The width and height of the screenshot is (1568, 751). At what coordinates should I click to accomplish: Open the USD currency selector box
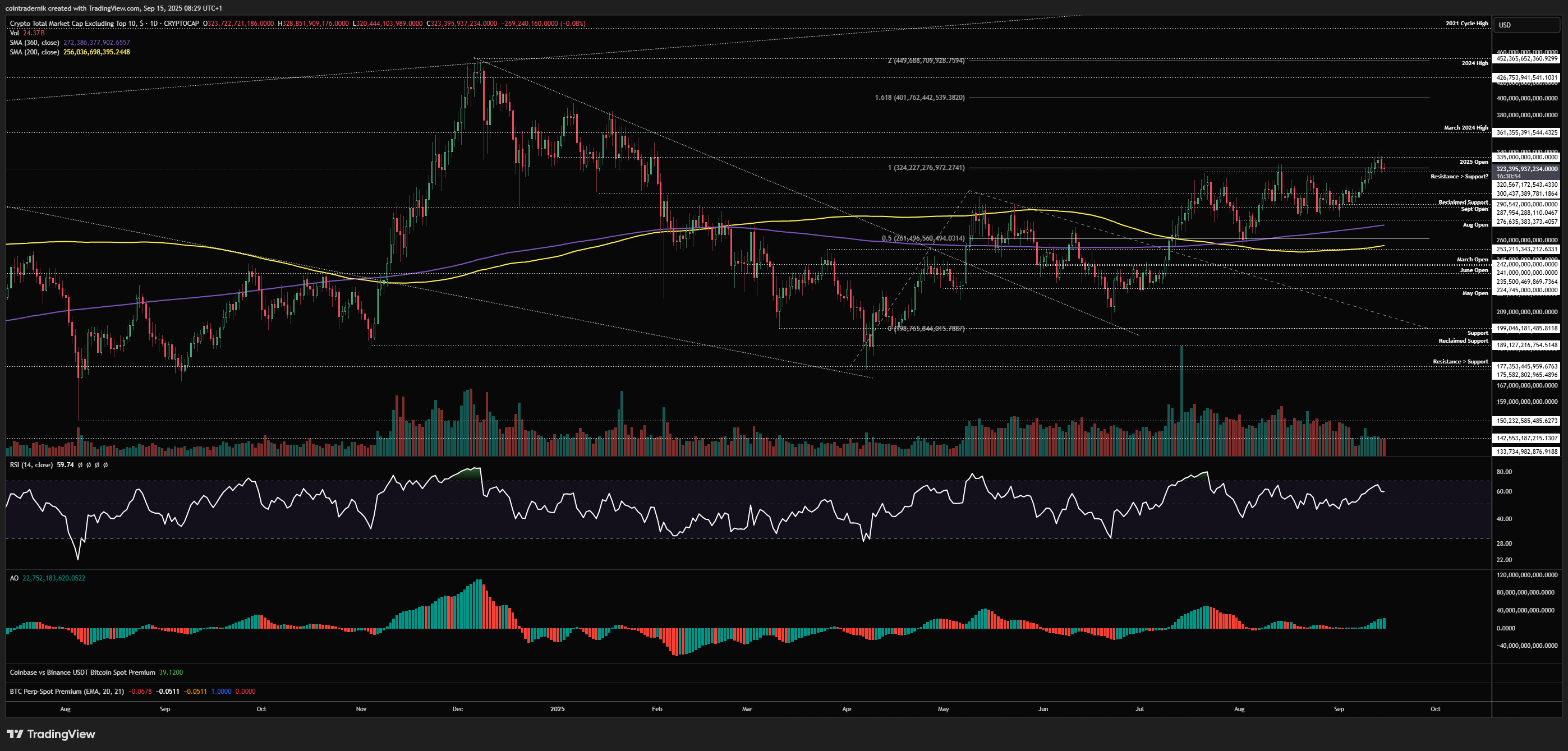click(1527, 25)
